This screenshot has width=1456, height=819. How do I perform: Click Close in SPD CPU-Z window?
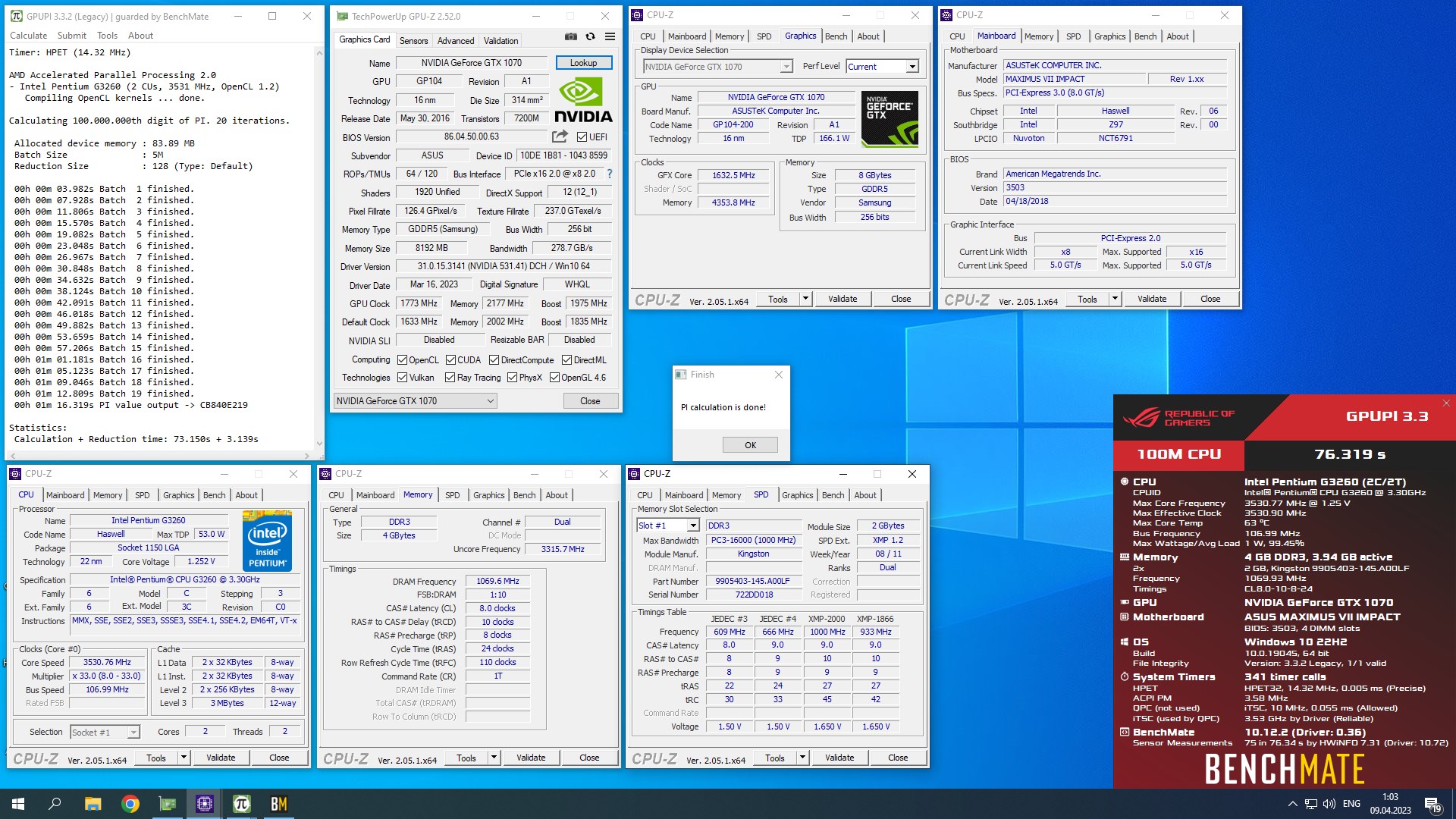(898, 758)
